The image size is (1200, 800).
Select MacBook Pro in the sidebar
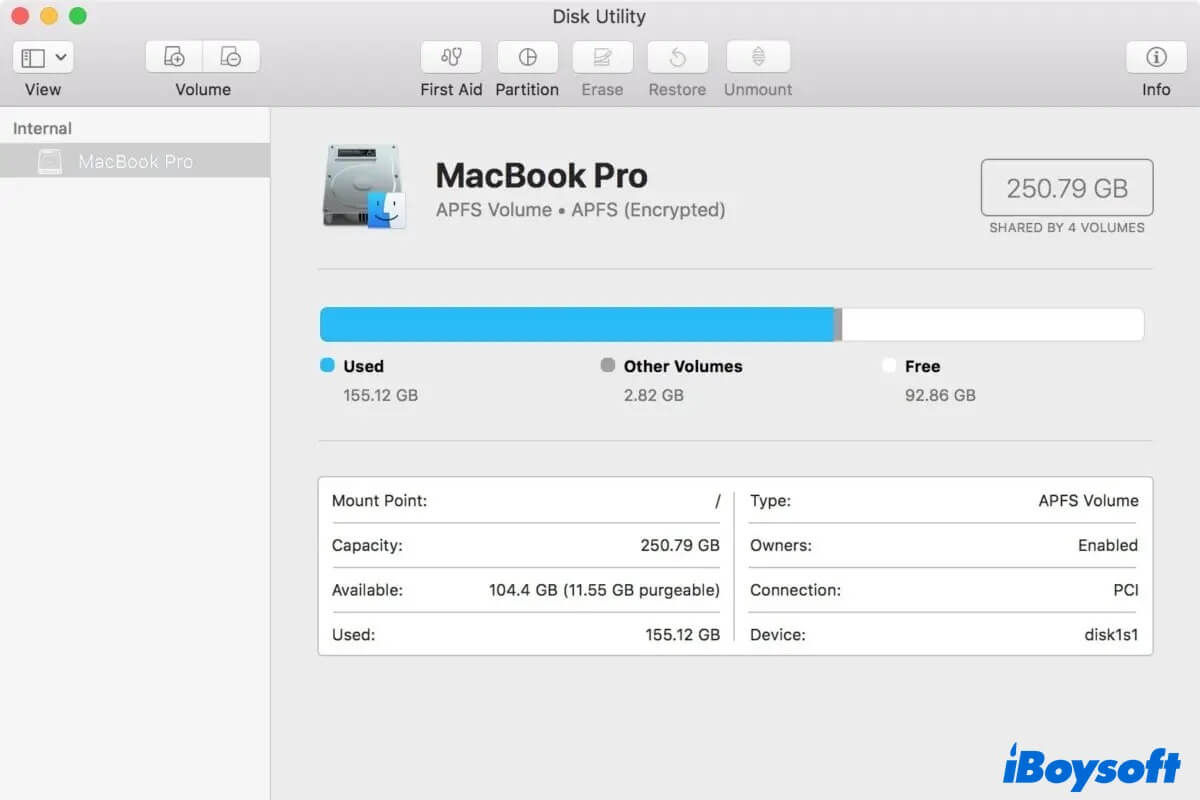[137, 161]
